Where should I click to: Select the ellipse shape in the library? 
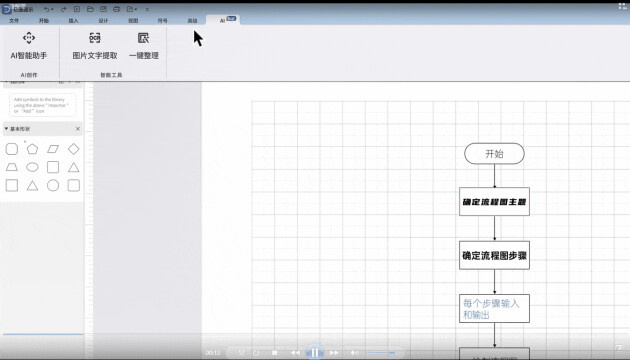coord(32,167)
